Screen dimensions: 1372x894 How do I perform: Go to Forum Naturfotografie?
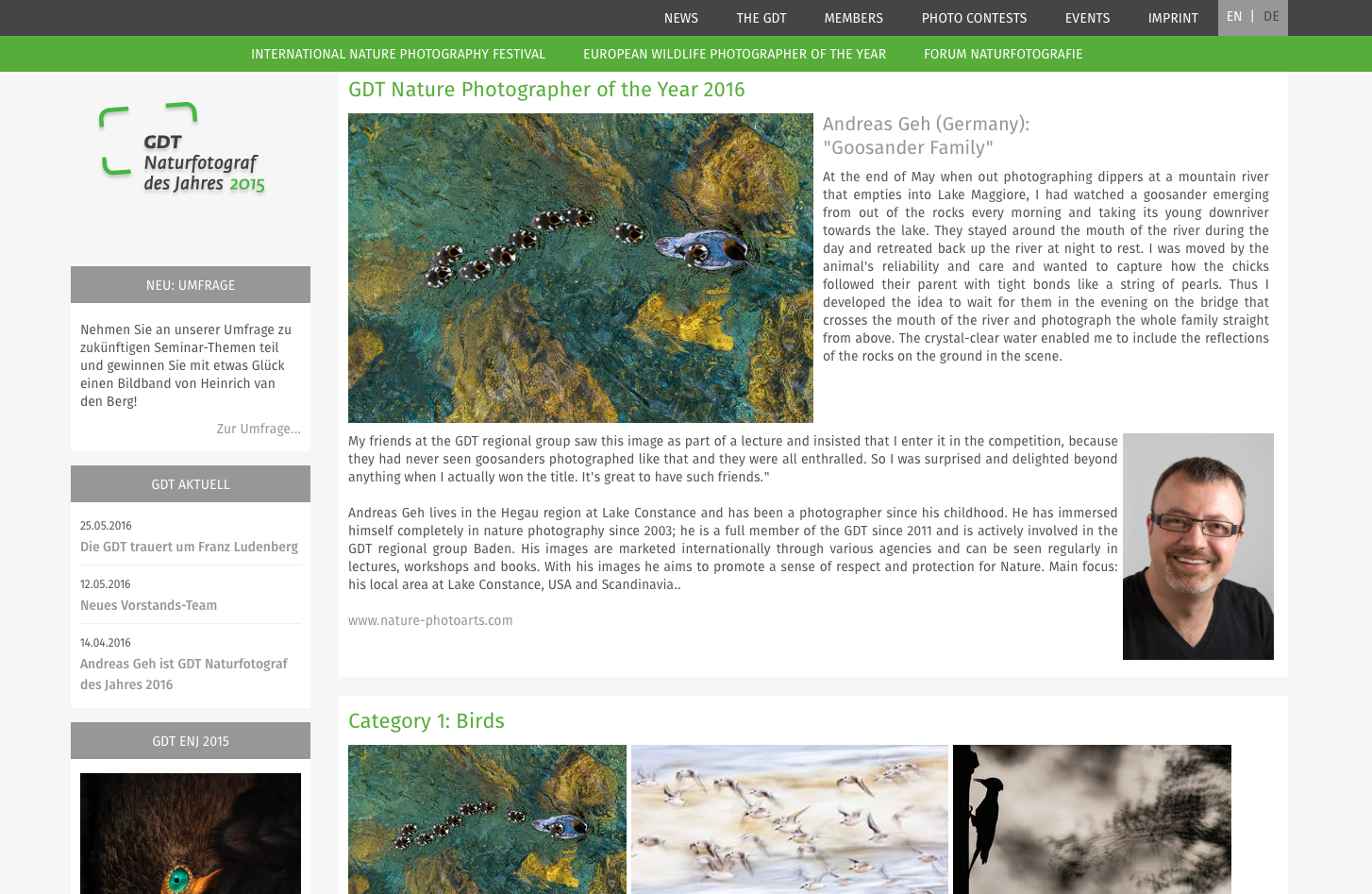pyautogui.click(x=1002, y=54)
